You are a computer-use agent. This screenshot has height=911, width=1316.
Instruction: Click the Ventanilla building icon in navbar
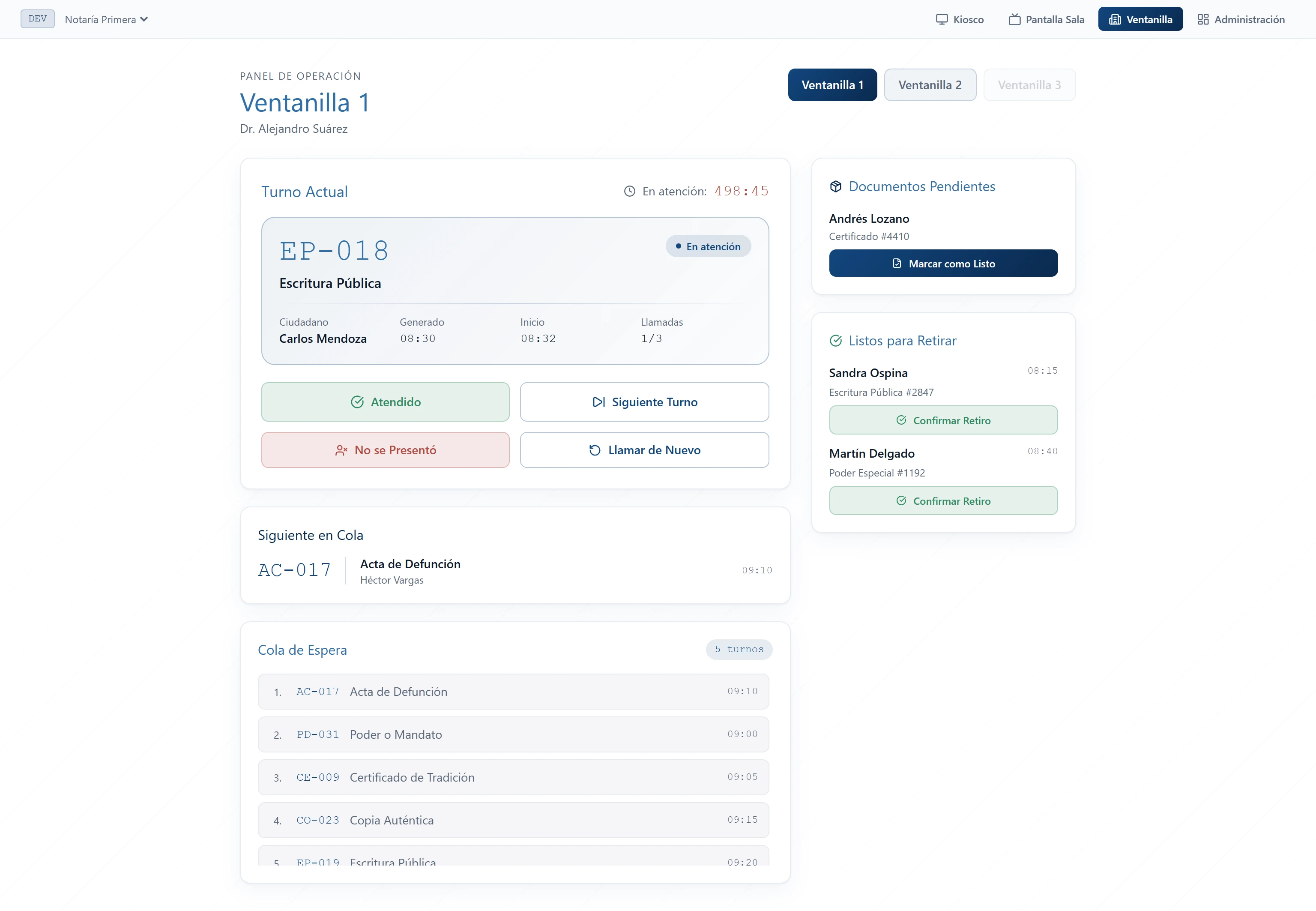(x=1115, y=19)
